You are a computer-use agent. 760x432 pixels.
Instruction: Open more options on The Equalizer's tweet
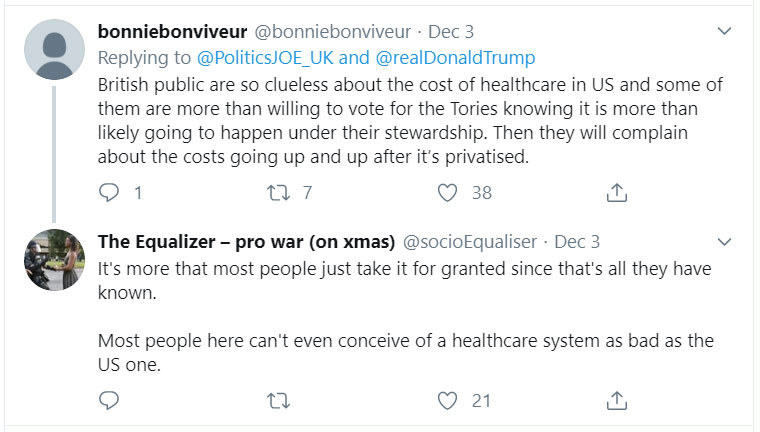(726, 242)
